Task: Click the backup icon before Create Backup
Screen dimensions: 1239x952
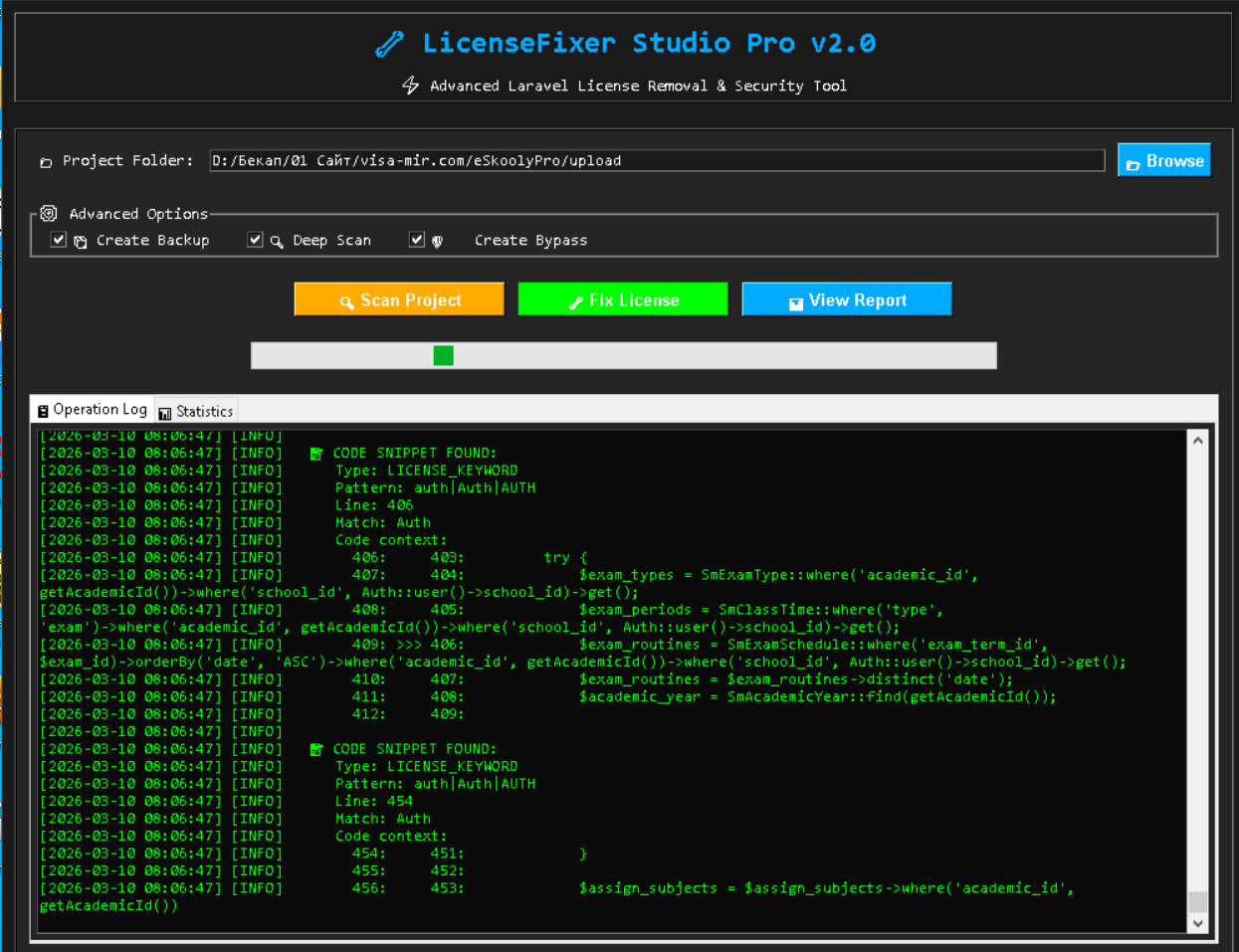Action: (81, 242)
